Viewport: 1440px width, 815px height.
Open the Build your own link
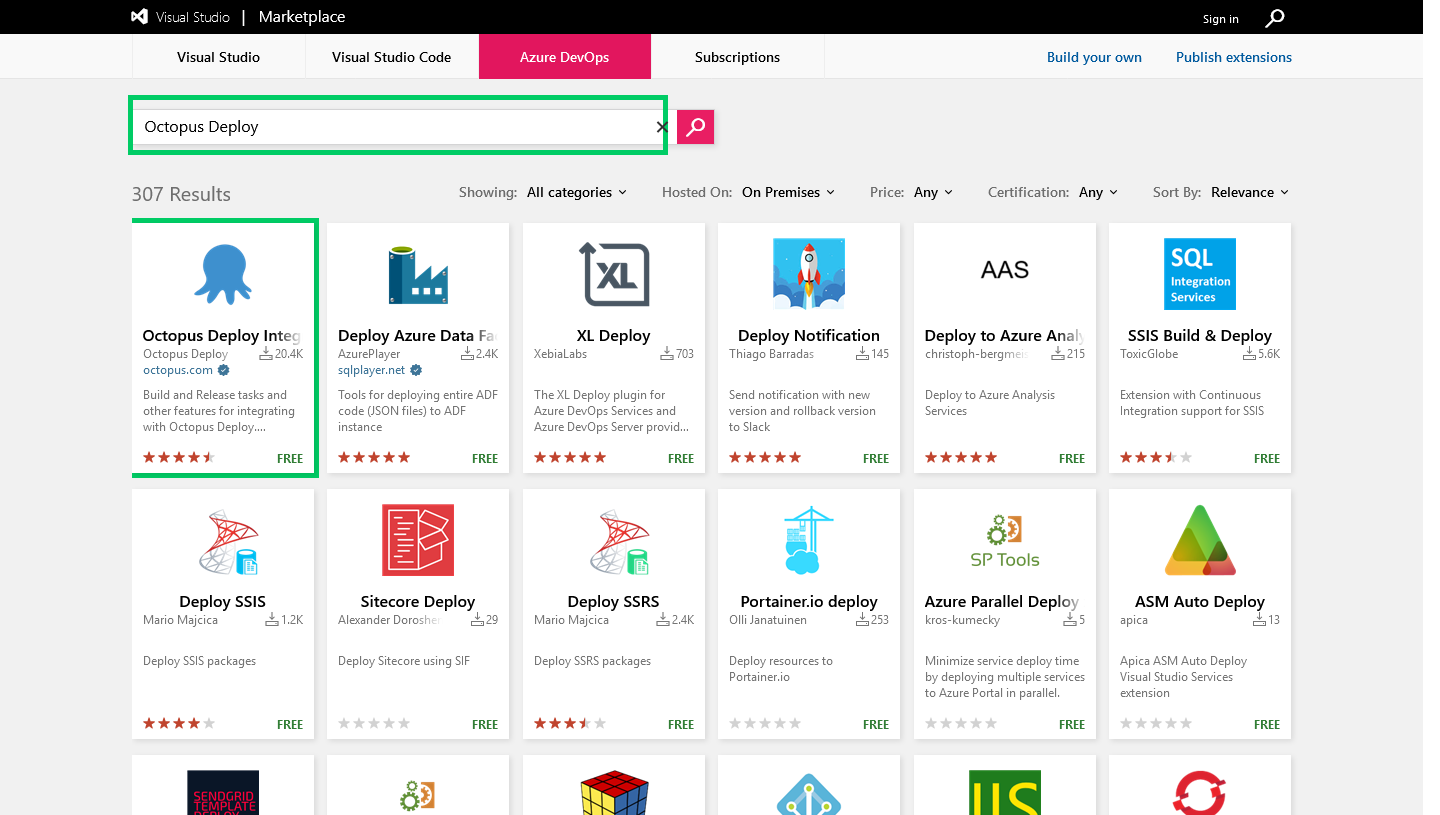pos(1094,57)
